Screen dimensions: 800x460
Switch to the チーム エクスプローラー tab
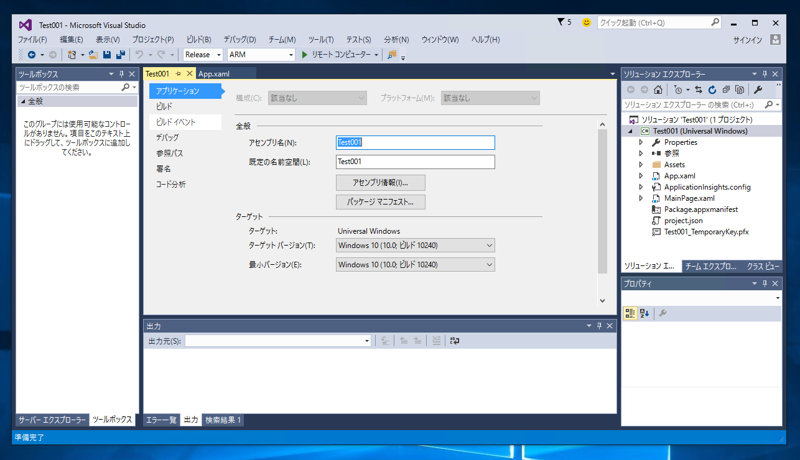[x=711, y=266]
